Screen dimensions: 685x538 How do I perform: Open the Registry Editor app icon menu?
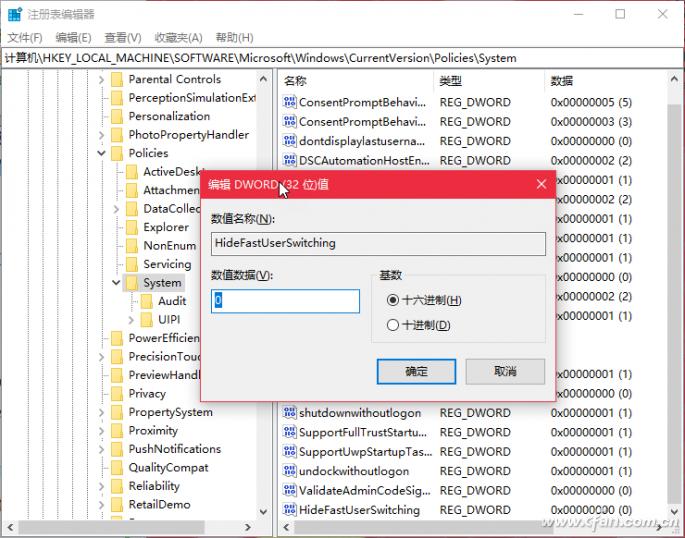(14, 14)
